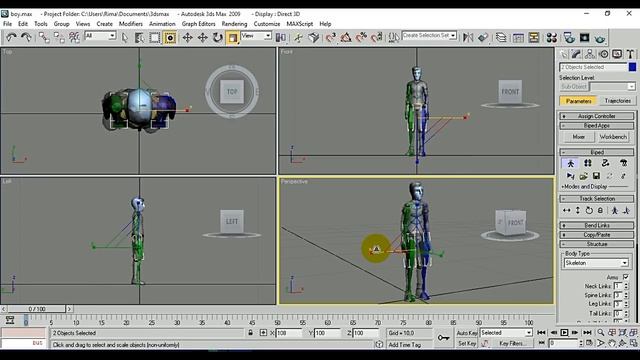Toggle the Spinner Snap icon
Image resolution: width=640 pixels, height=360 pixels.
click(377, 38)
